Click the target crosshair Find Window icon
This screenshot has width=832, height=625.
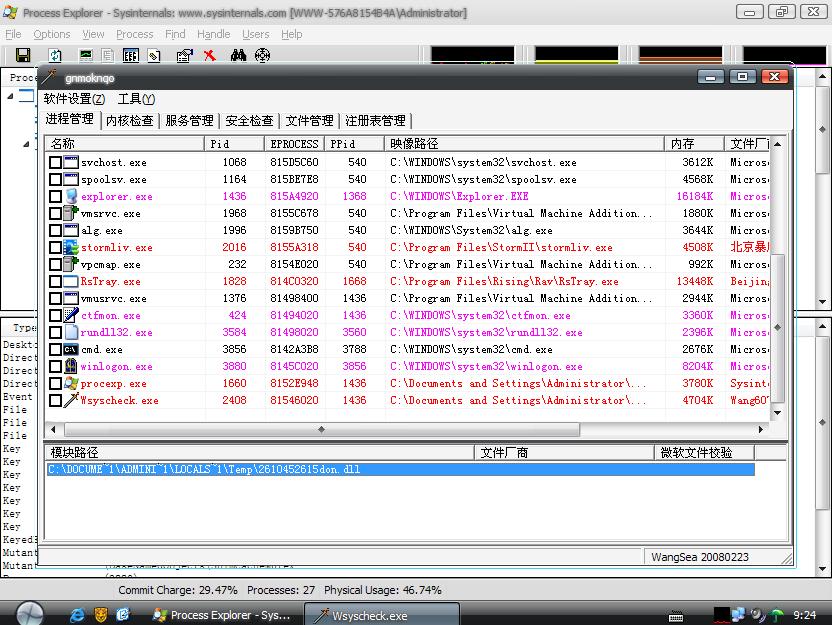tap(262, 55)
